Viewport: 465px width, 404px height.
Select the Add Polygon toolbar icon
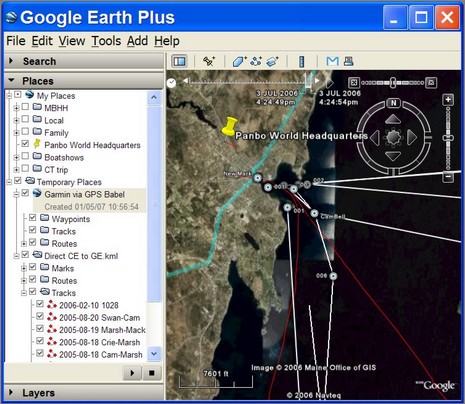tap(239, 61)
